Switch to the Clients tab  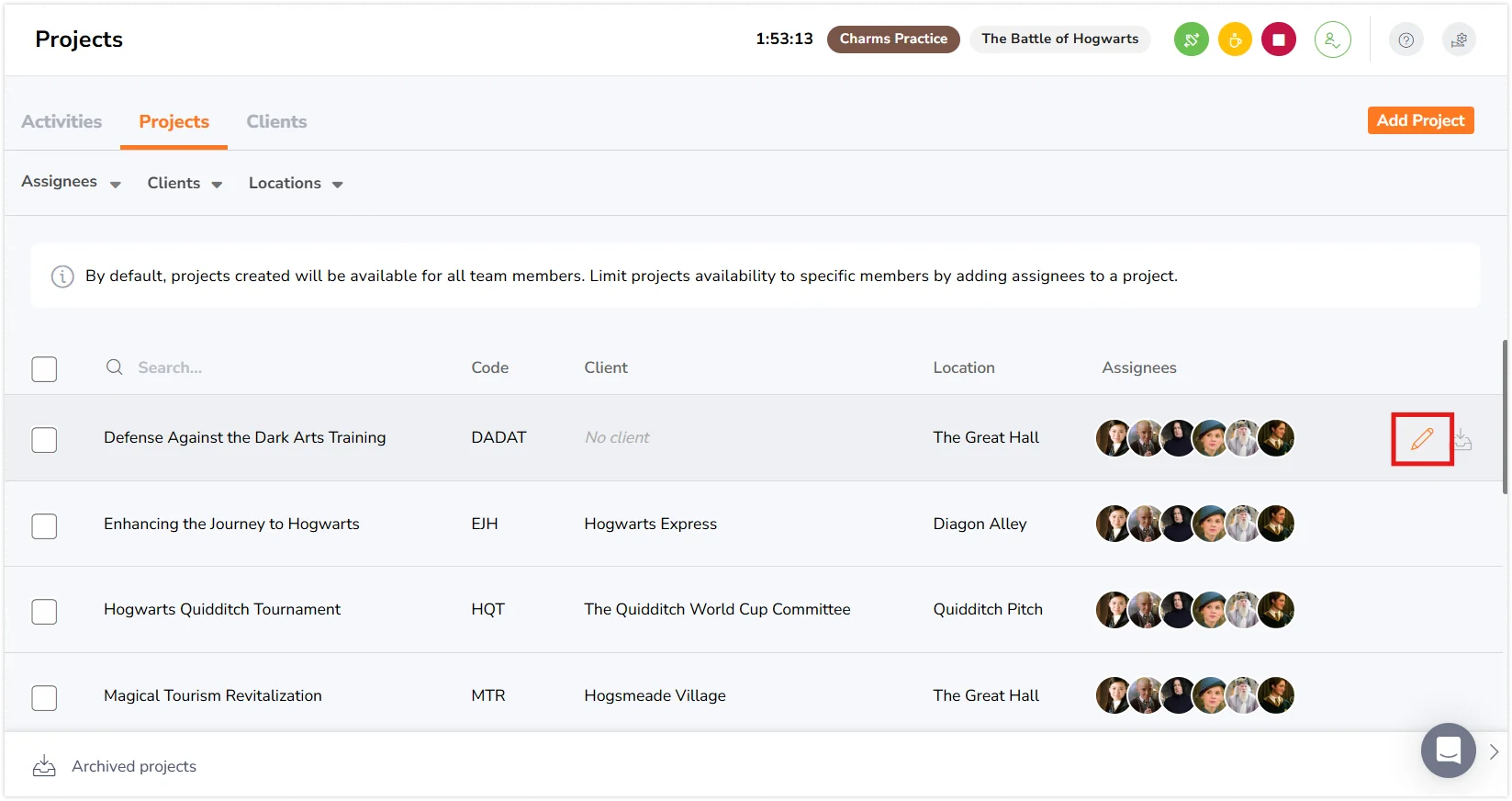[276, 121]
